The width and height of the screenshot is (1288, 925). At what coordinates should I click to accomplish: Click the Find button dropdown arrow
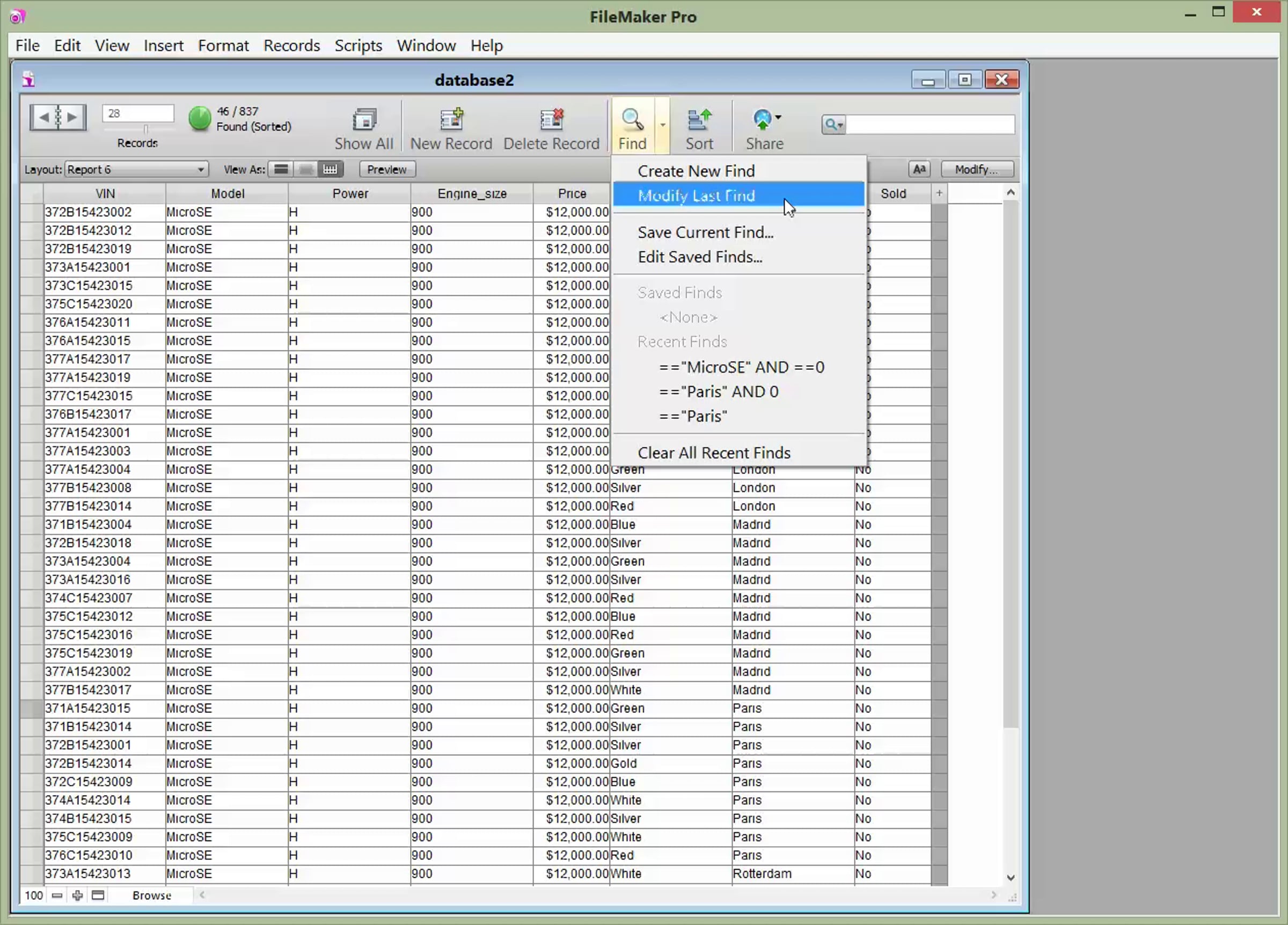click(x=662, y=125)
